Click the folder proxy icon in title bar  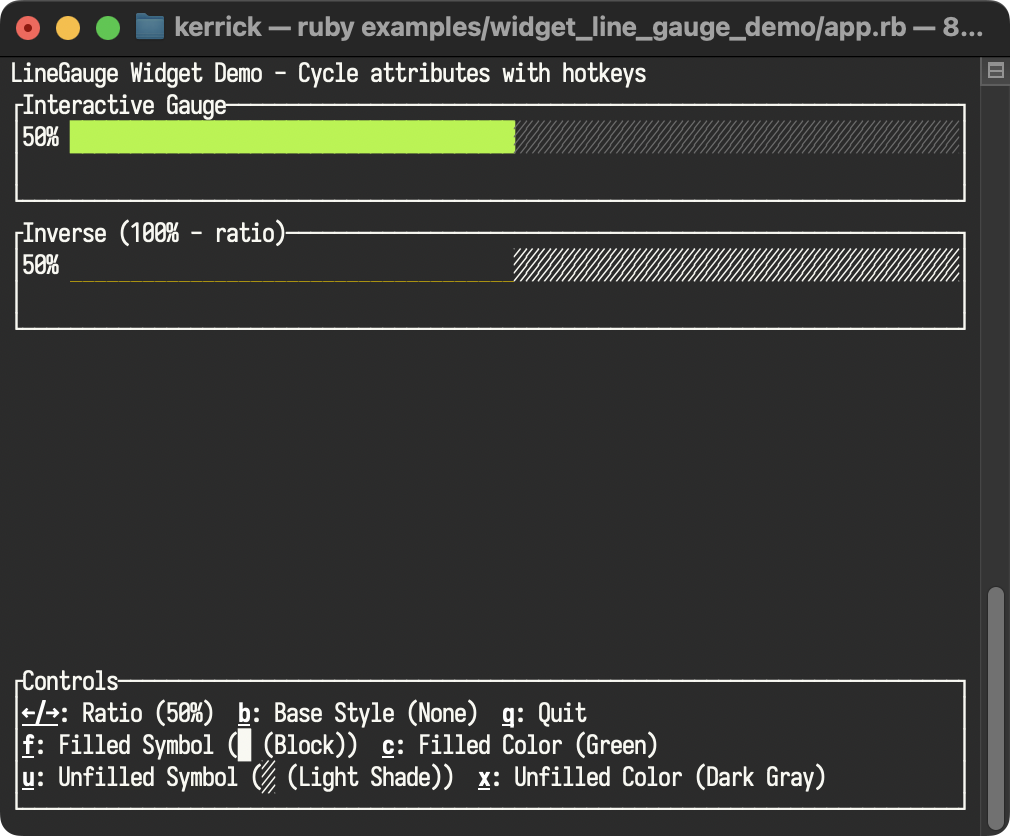150,27
